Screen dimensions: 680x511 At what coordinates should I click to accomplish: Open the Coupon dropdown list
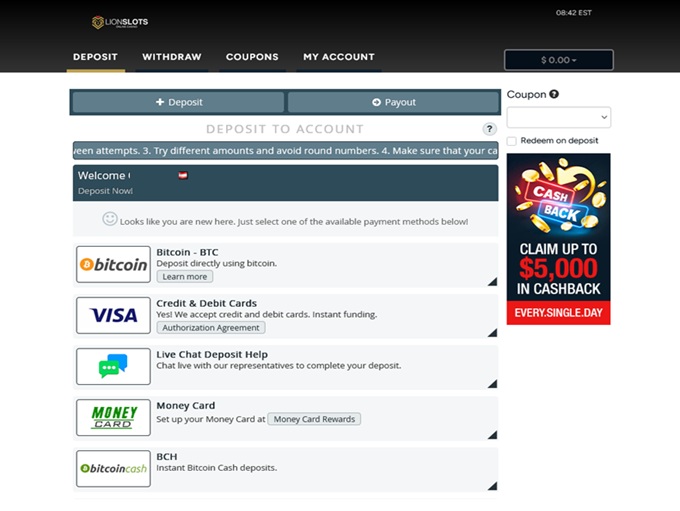click(558, 117)
